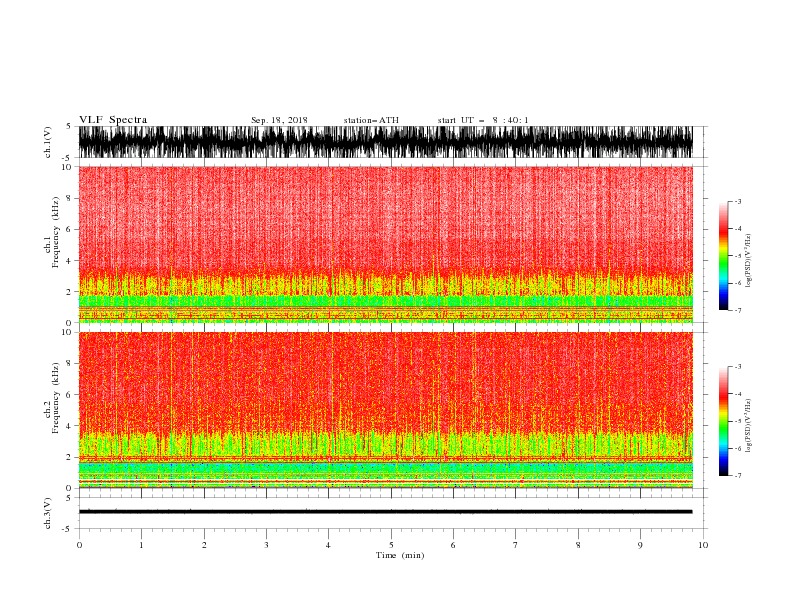Click the ch.1 spectrogram colorbar

(723, 256)
